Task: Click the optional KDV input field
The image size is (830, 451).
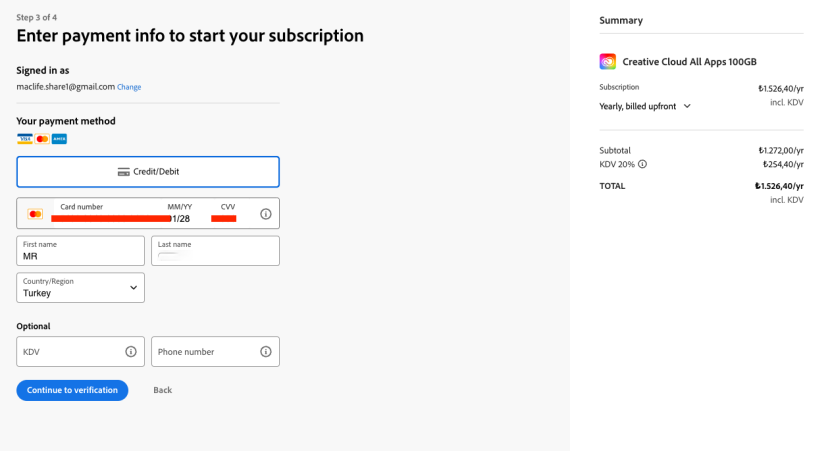Action: point(70,352)
